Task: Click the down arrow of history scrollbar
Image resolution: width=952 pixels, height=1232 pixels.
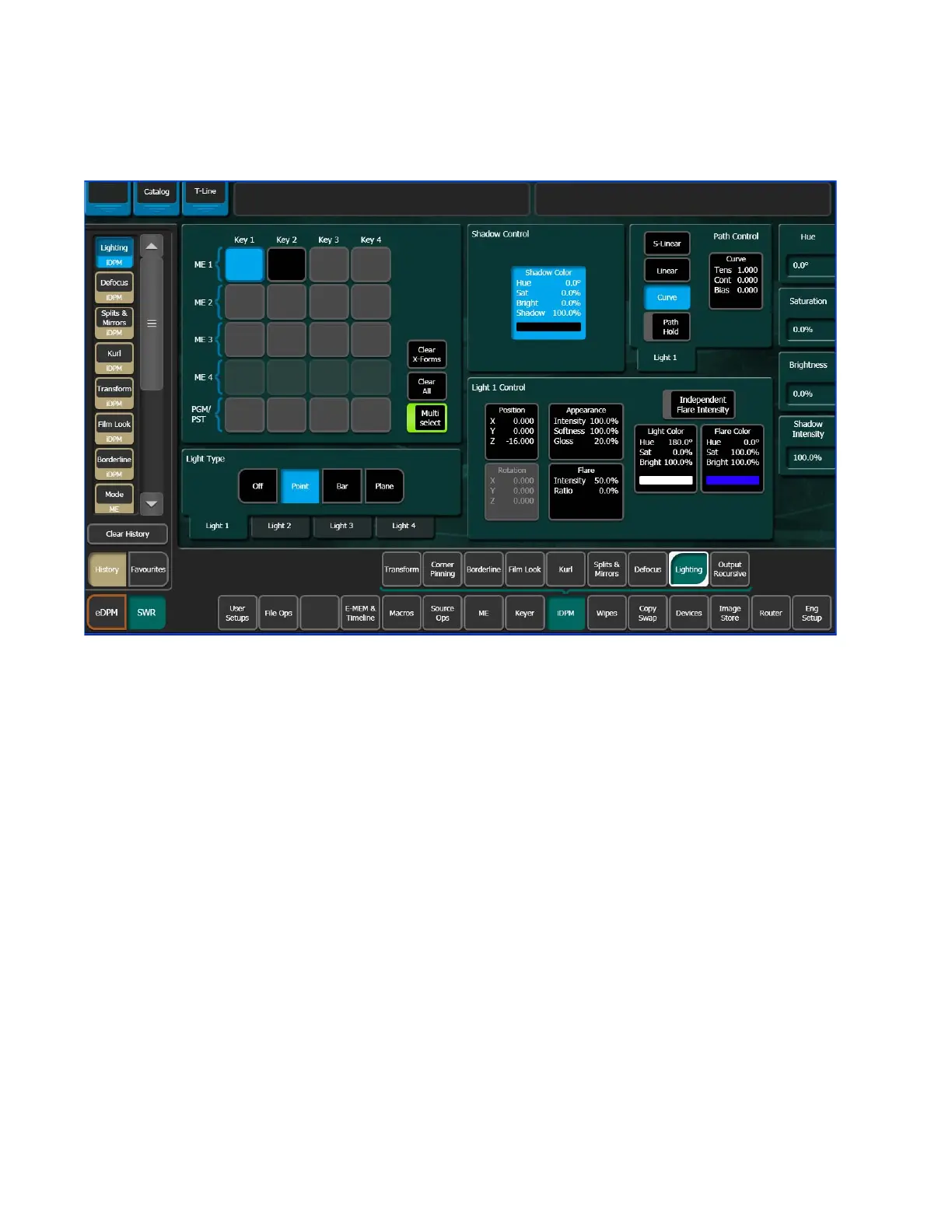Action: pyautogui.click(x=152, y=503)
